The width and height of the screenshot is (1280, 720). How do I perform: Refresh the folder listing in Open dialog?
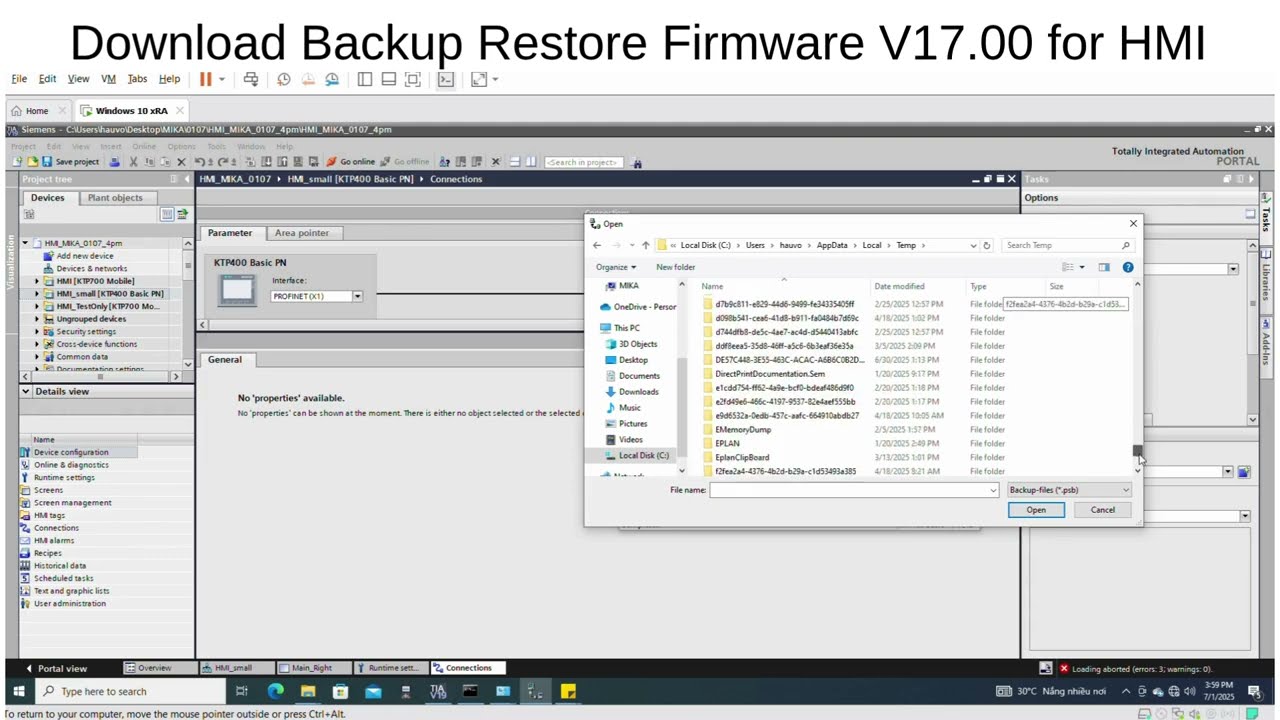(987, 245)
